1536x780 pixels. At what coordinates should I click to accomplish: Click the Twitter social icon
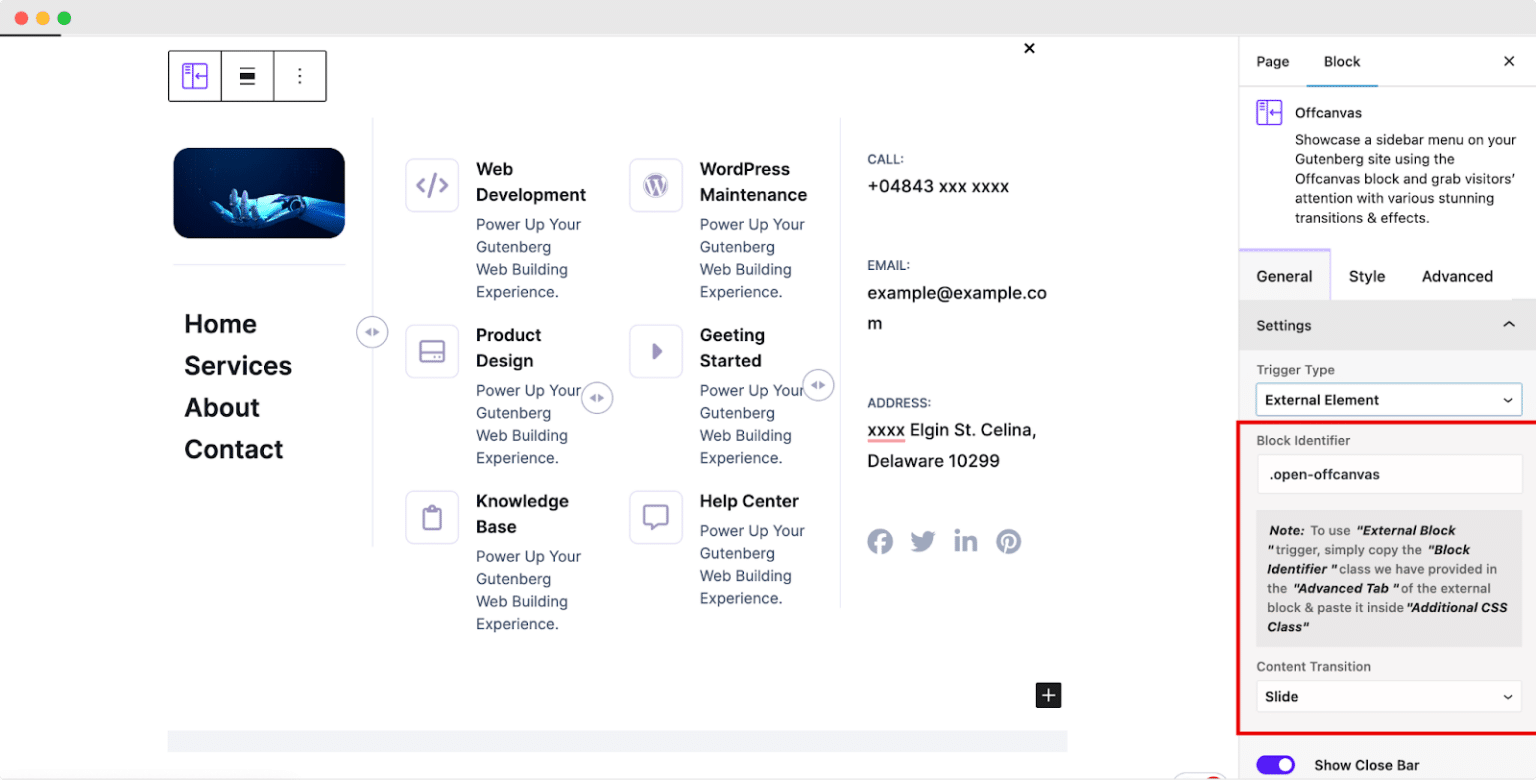(x=922, y=541)
